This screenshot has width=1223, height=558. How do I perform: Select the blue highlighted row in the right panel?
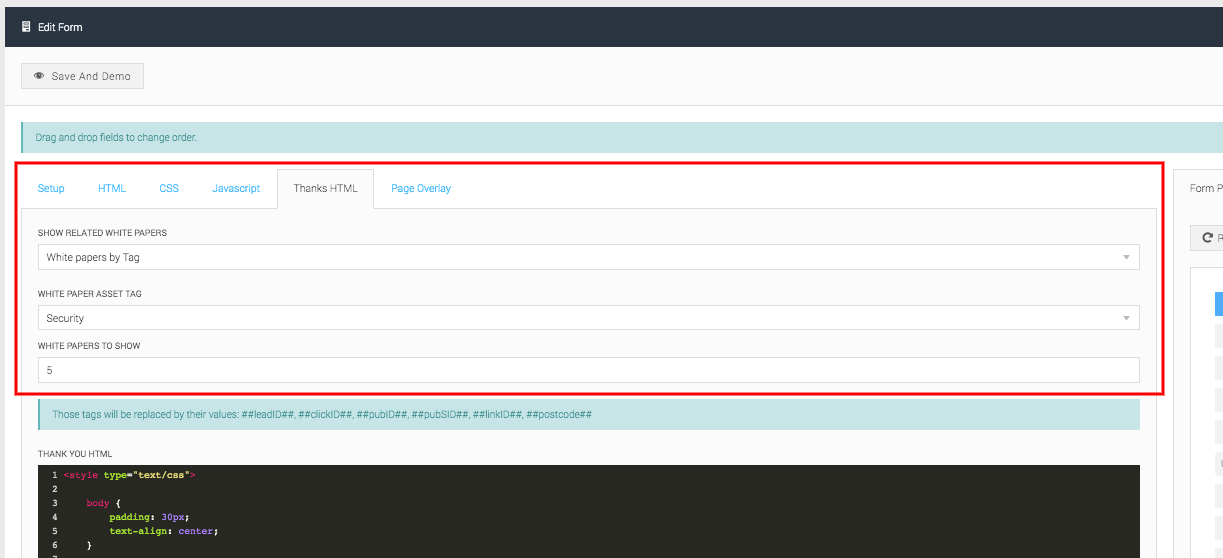click(1218, 304)
